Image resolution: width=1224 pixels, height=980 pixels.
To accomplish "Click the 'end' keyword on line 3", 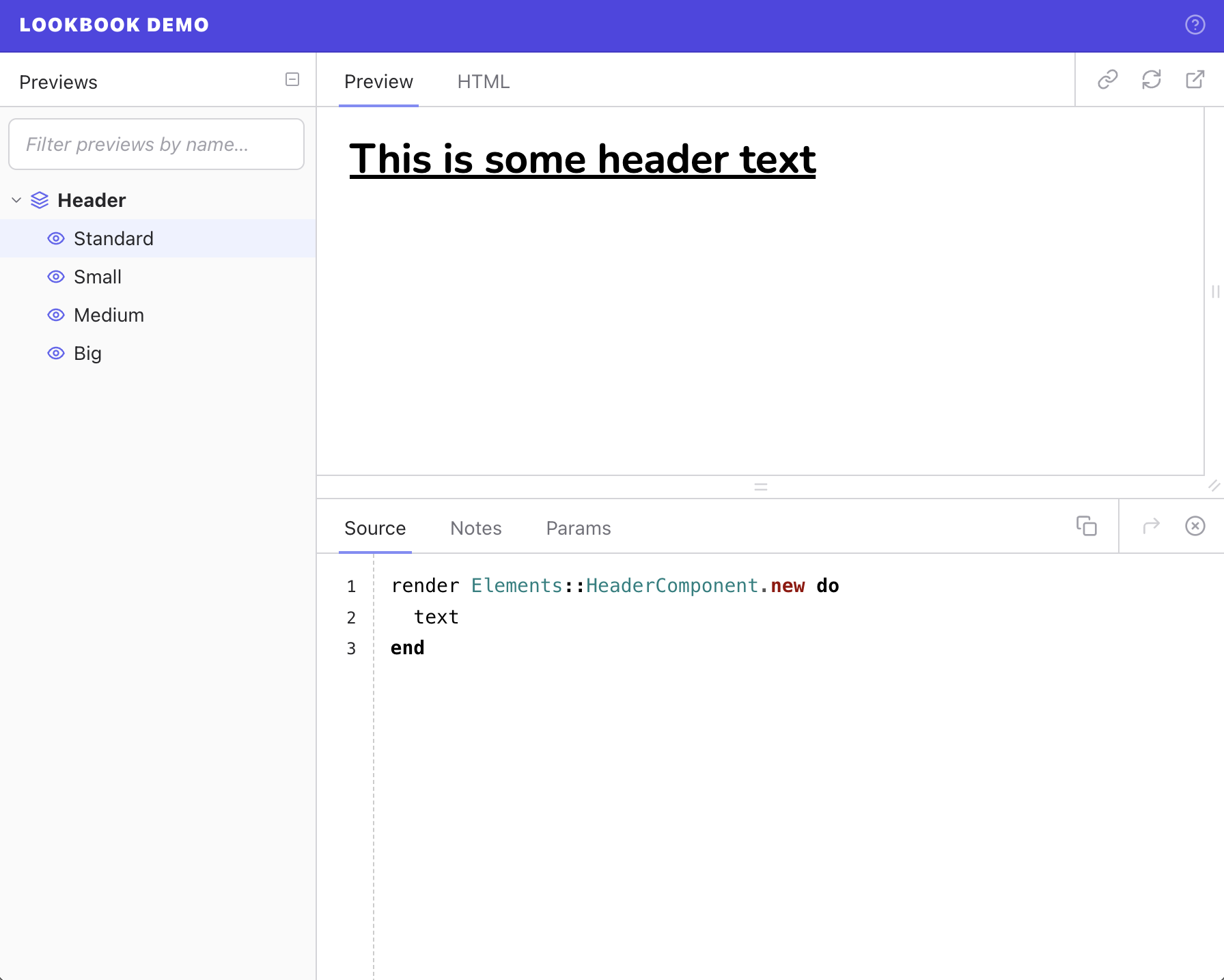I will (407, 648).
